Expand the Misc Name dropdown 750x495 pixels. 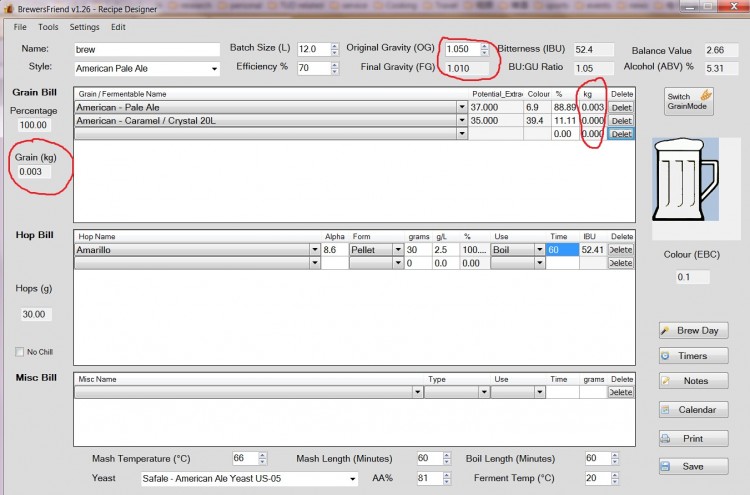pyautogui.click(x=417, y=392)
